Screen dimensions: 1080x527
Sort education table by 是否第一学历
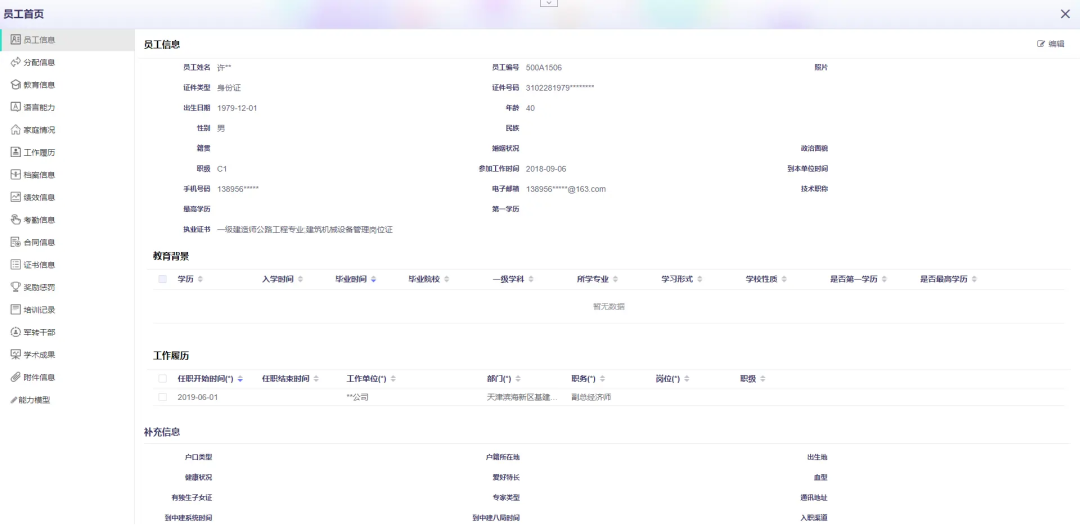pos(884,279)
